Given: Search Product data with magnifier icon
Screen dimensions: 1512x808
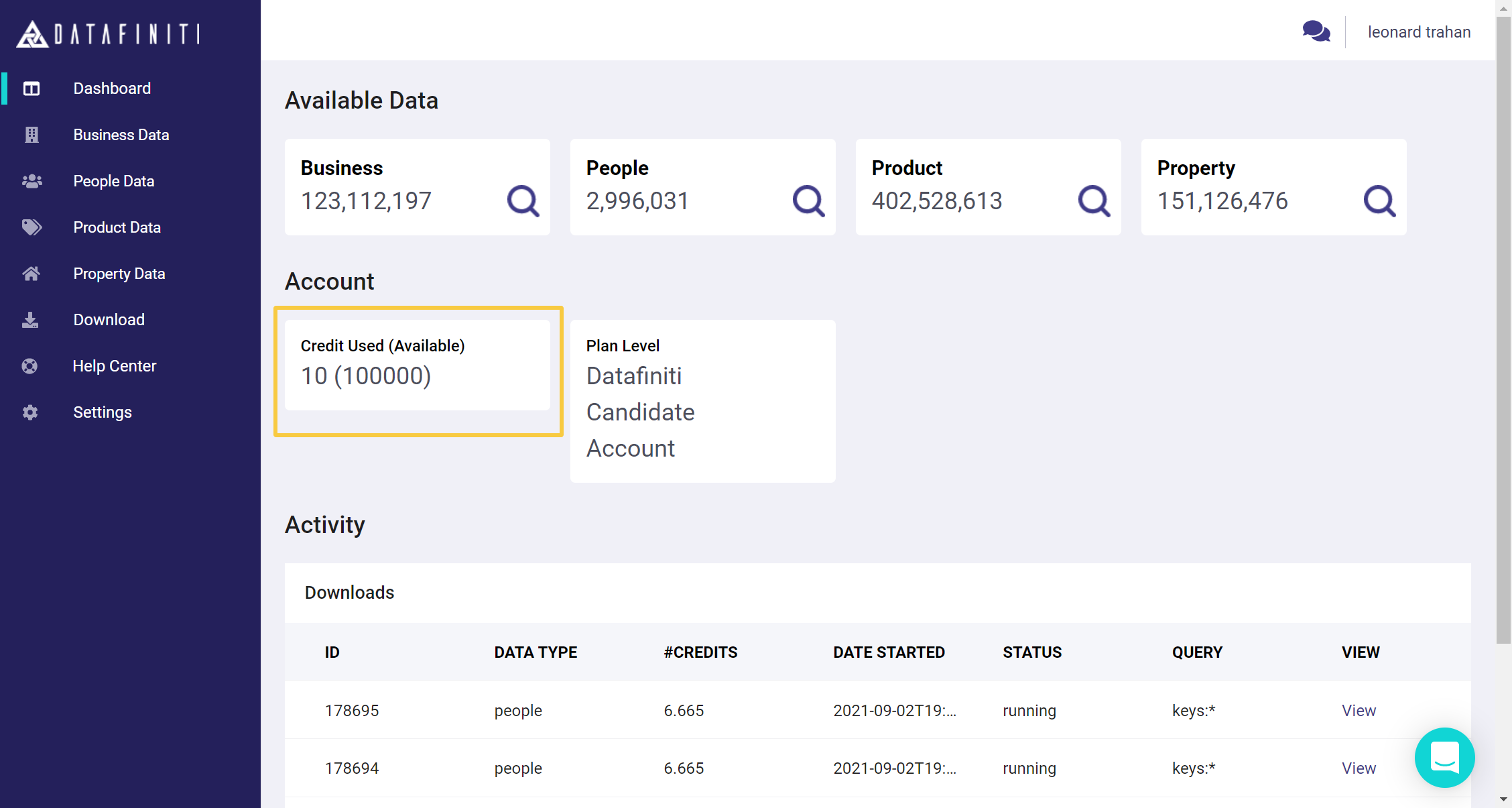Looking at the screenshot, I should click(1094, 200).
